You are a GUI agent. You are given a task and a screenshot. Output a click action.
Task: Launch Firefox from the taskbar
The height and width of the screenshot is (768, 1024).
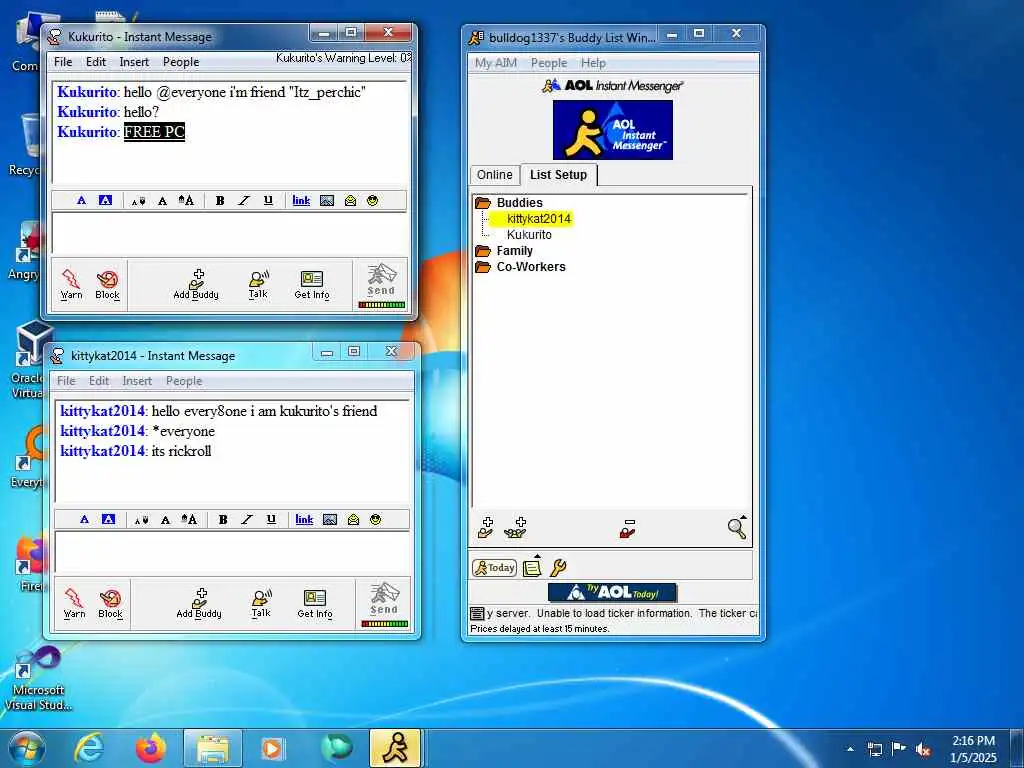tap(151, 748)
